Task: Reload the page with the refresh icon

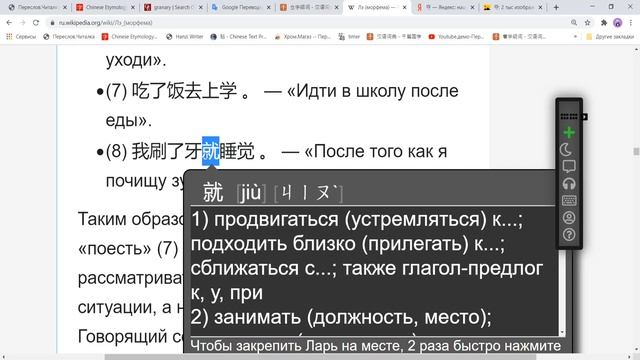Action: point(36,23)
